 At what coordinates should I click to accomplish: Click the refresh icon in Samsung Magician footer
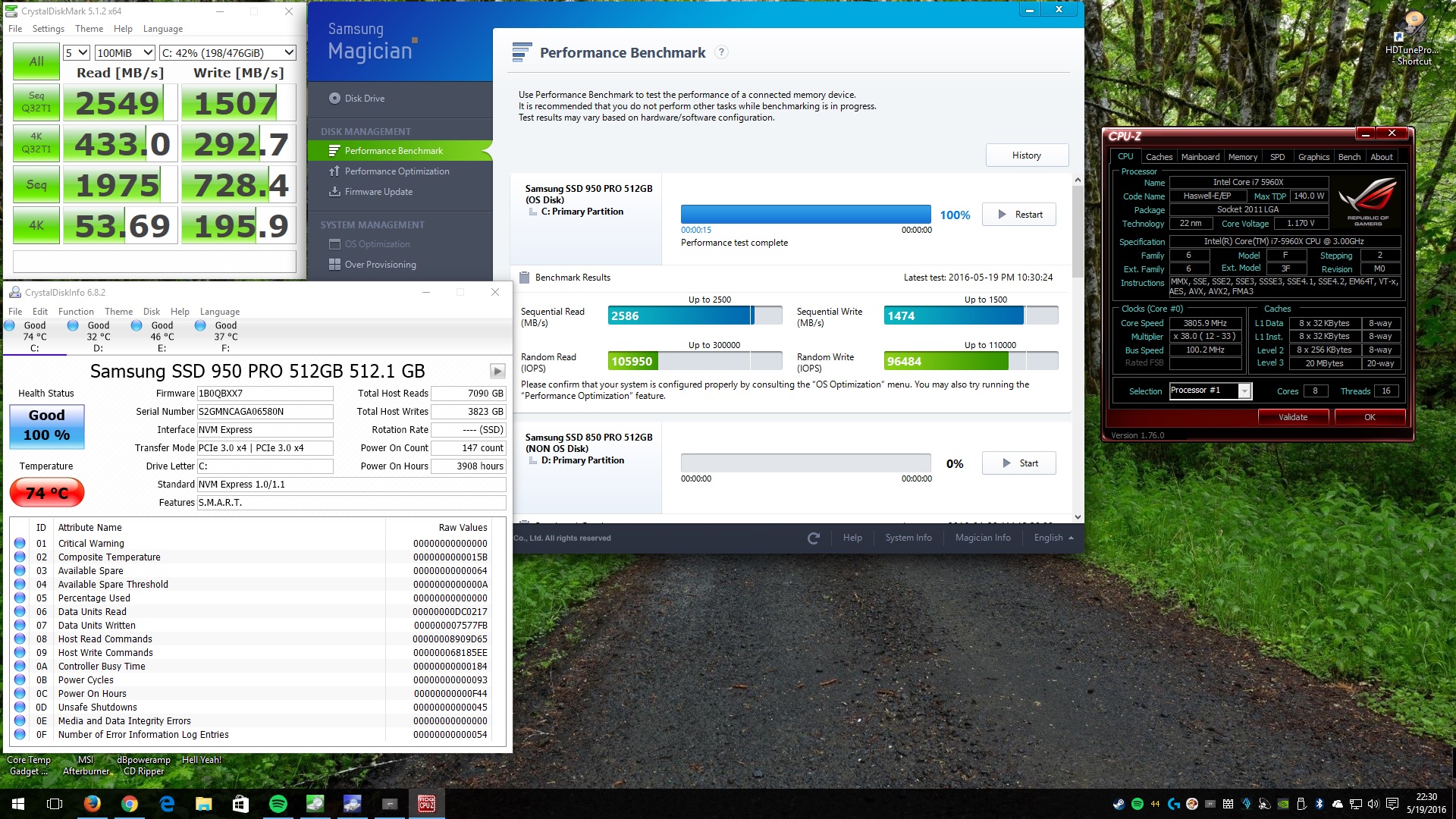click(814, 538)
